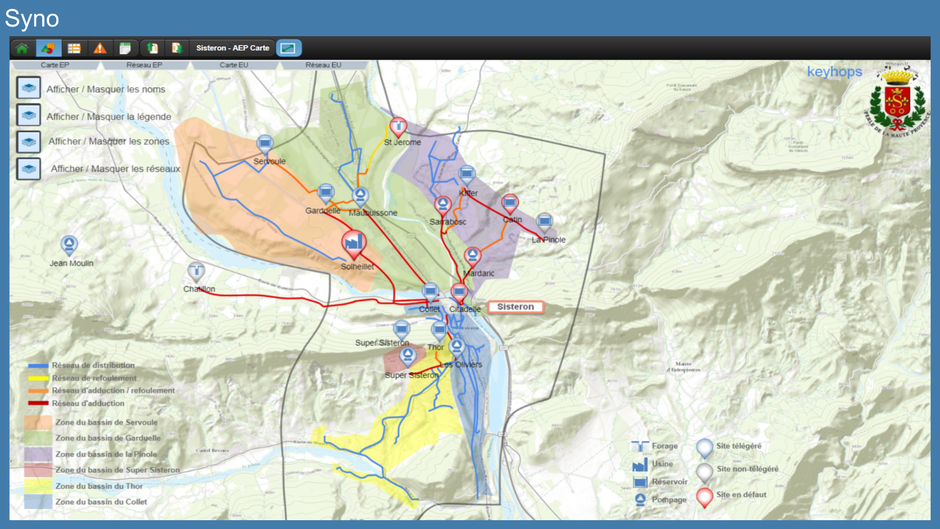The image size is (940, 529).
Task: Click the Usine legend icon
Action: click(640, 464)
